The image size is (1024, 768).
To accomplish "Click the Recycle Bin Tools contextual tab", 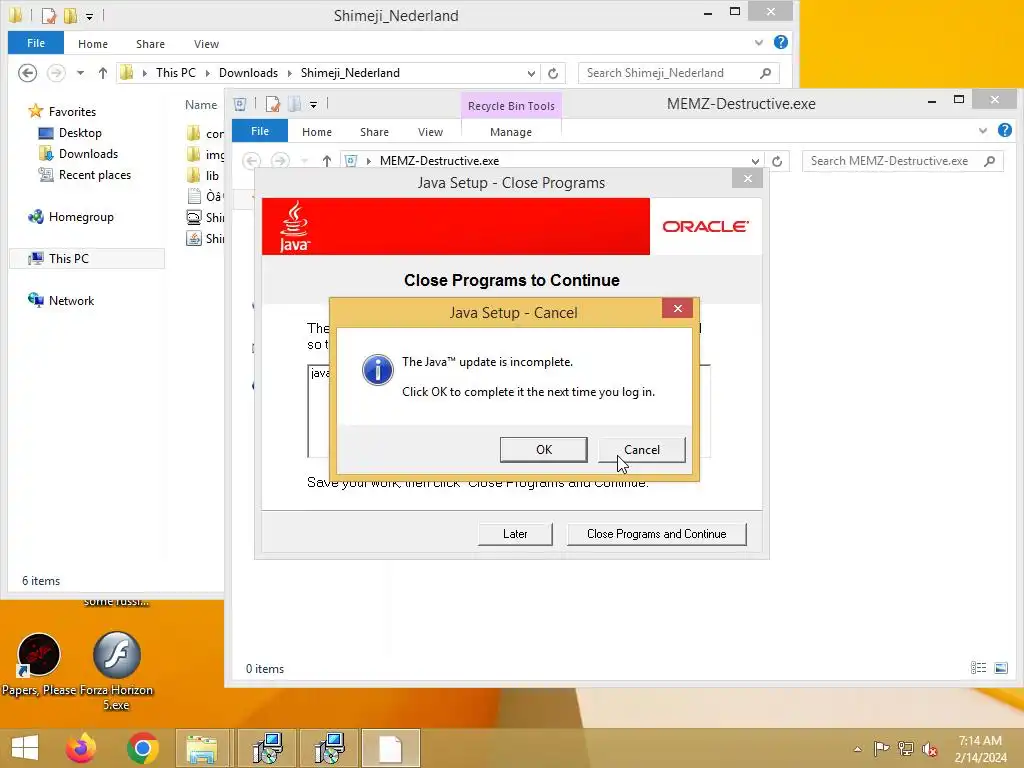I will pyautogui.click(x=511, y=106).
